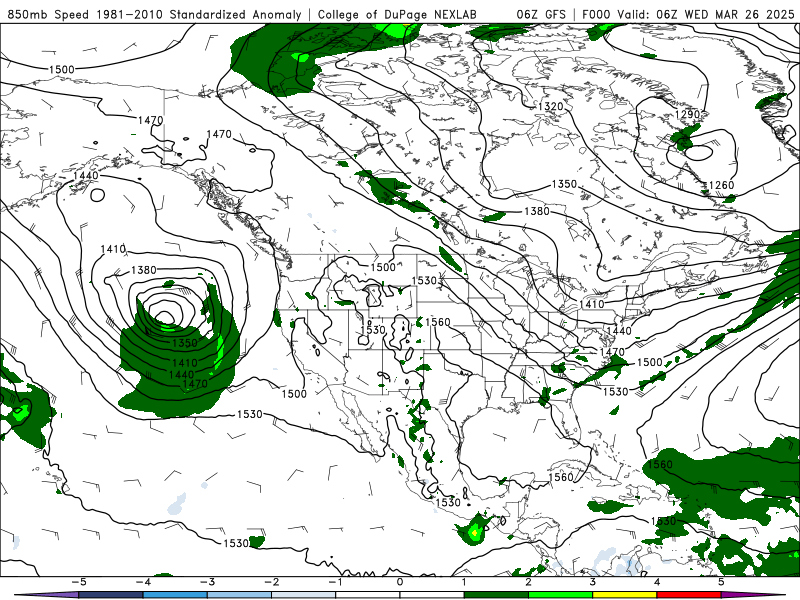Click the 1350 label over Hudson Bay
Screen dimensions: 800x600
tap(564, 184)
